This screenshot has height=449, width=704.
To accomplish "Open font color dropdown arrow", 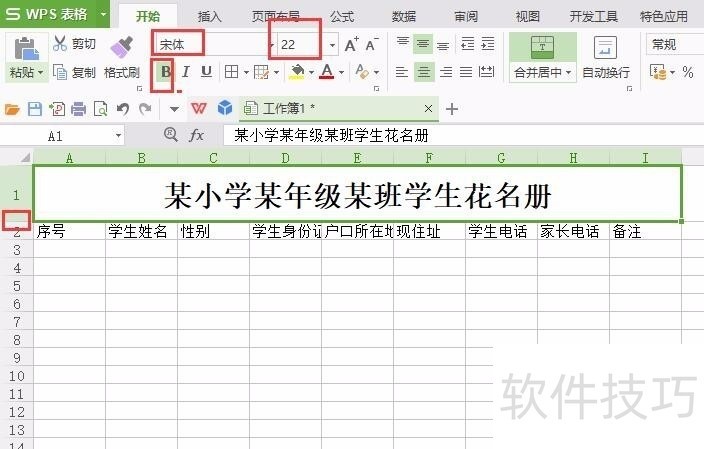I will click(341, 72).
